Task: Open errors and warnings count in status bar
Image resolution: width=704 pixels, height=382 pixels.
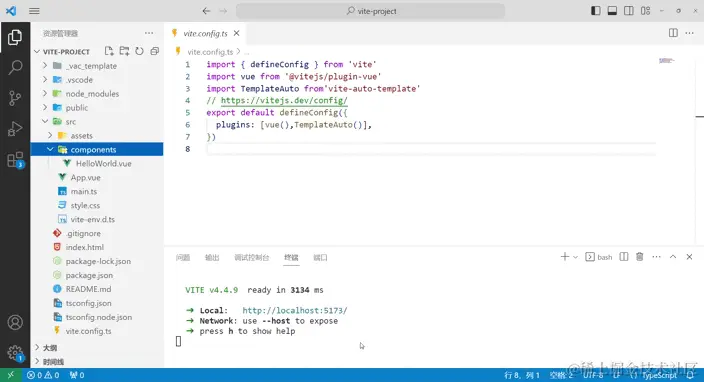Action: tap(43, 375)
